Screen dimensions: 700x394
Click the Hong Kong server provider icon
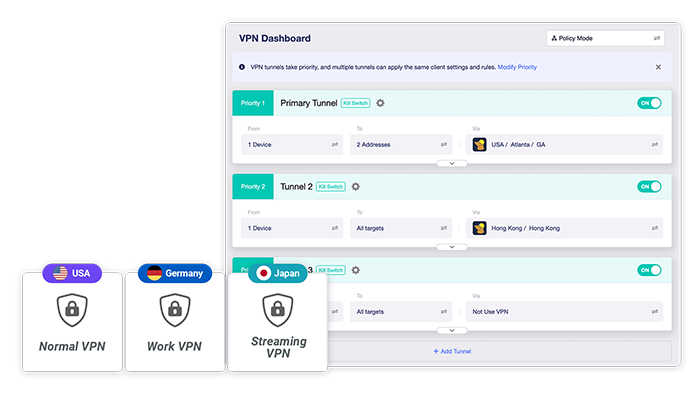[x=479, y=228]
